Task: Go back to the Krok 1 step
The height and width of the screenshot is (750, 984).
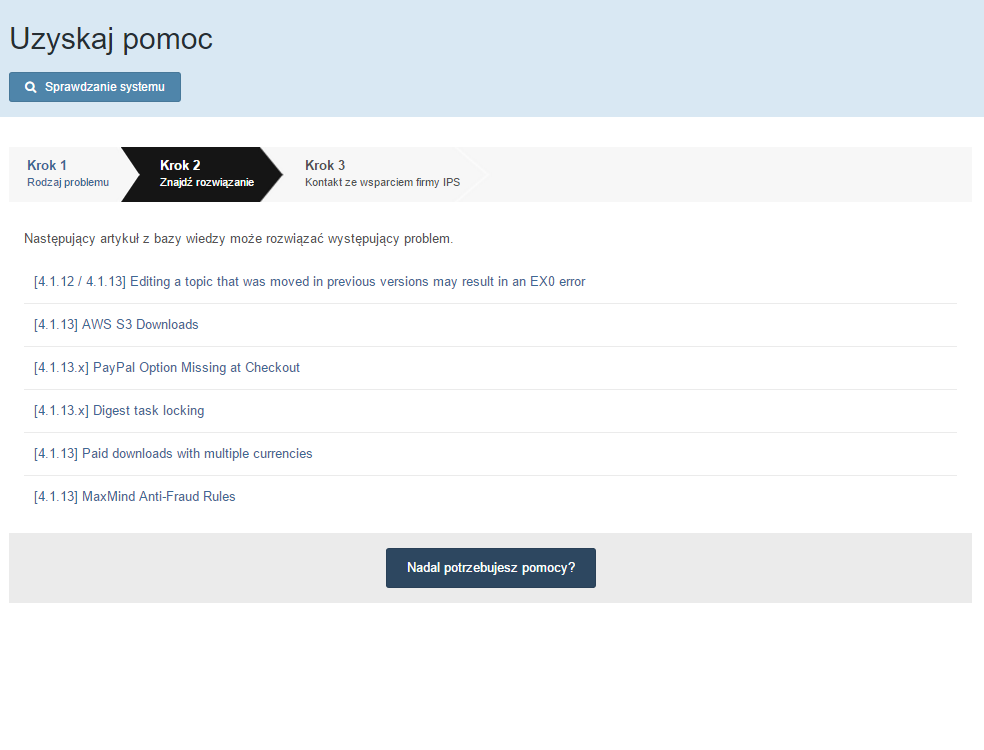Action: click(47, 165)
